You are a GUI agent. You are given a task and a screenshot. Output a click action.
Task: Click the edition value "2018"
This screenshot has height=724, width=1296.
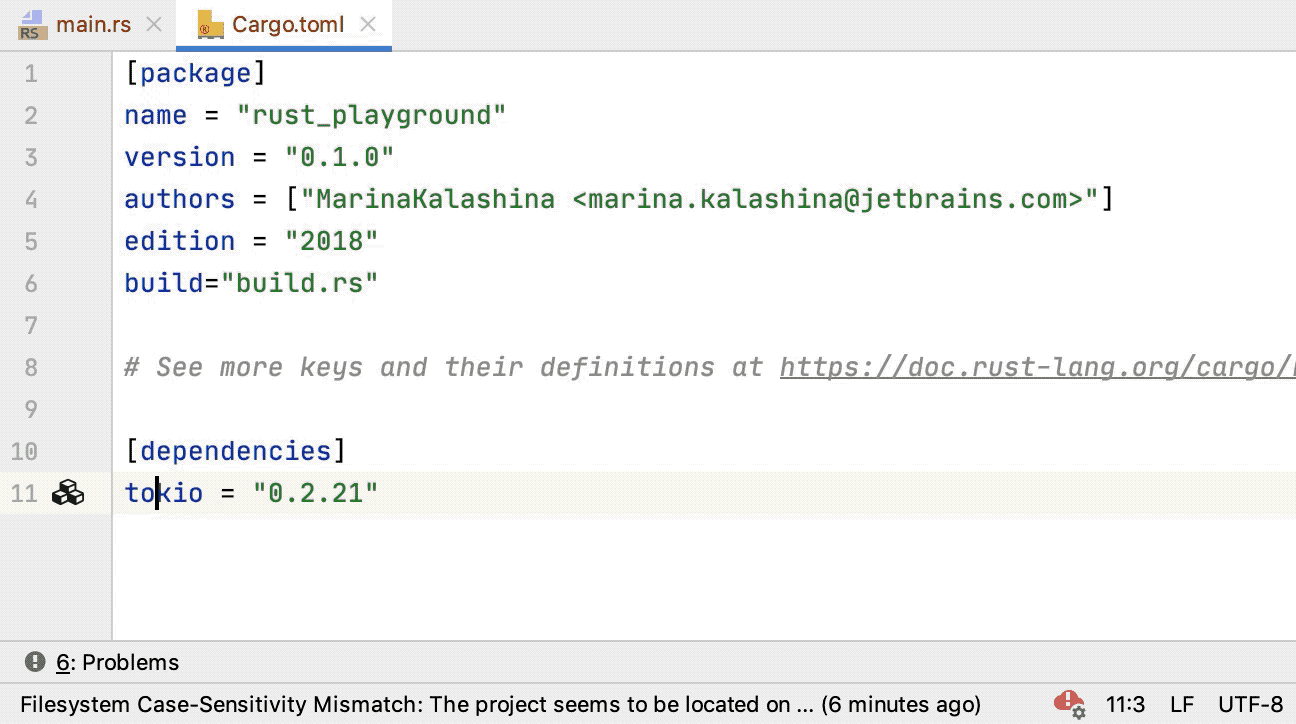point(331,241)
